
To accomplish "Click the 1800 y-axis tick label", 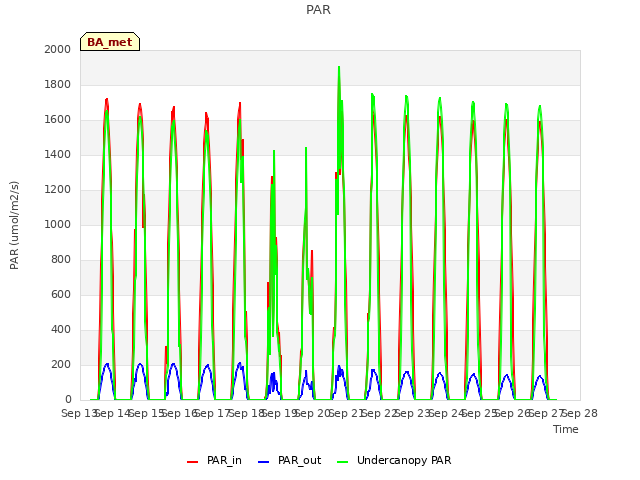I will pos(58,84).
